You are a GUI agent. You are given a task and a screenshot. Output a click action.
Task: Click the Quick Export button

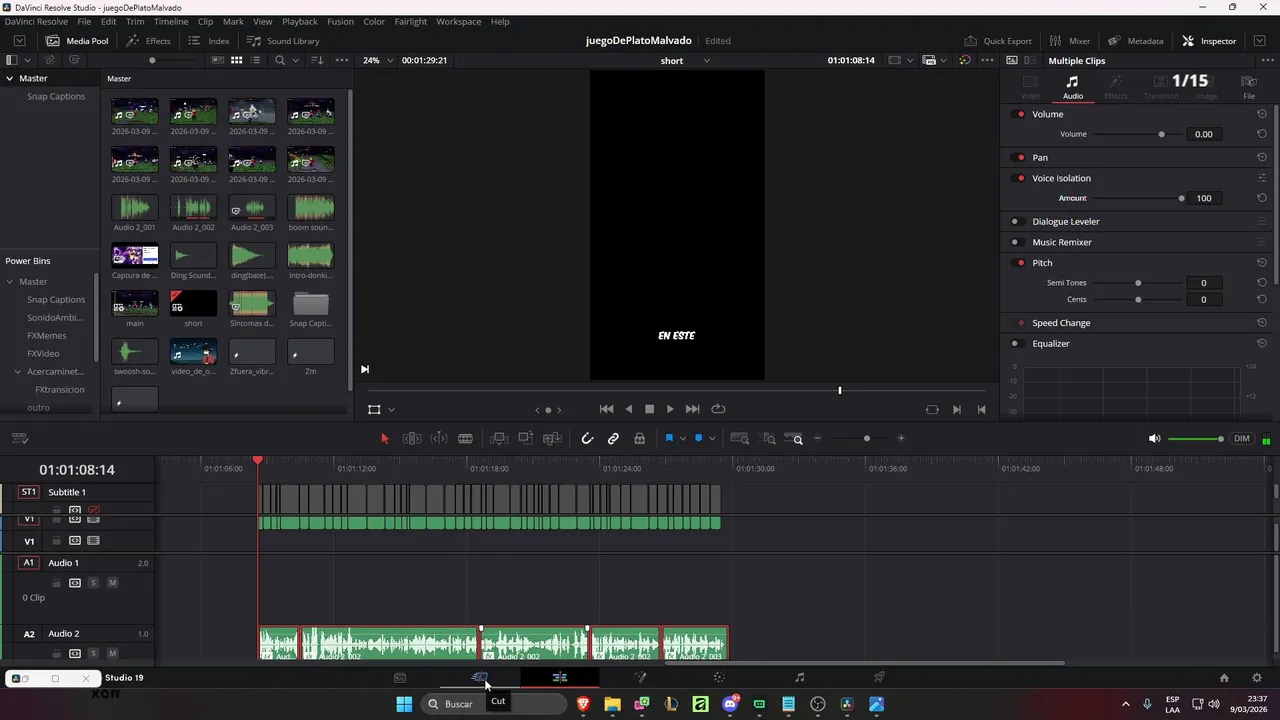[x=997, y=41]
